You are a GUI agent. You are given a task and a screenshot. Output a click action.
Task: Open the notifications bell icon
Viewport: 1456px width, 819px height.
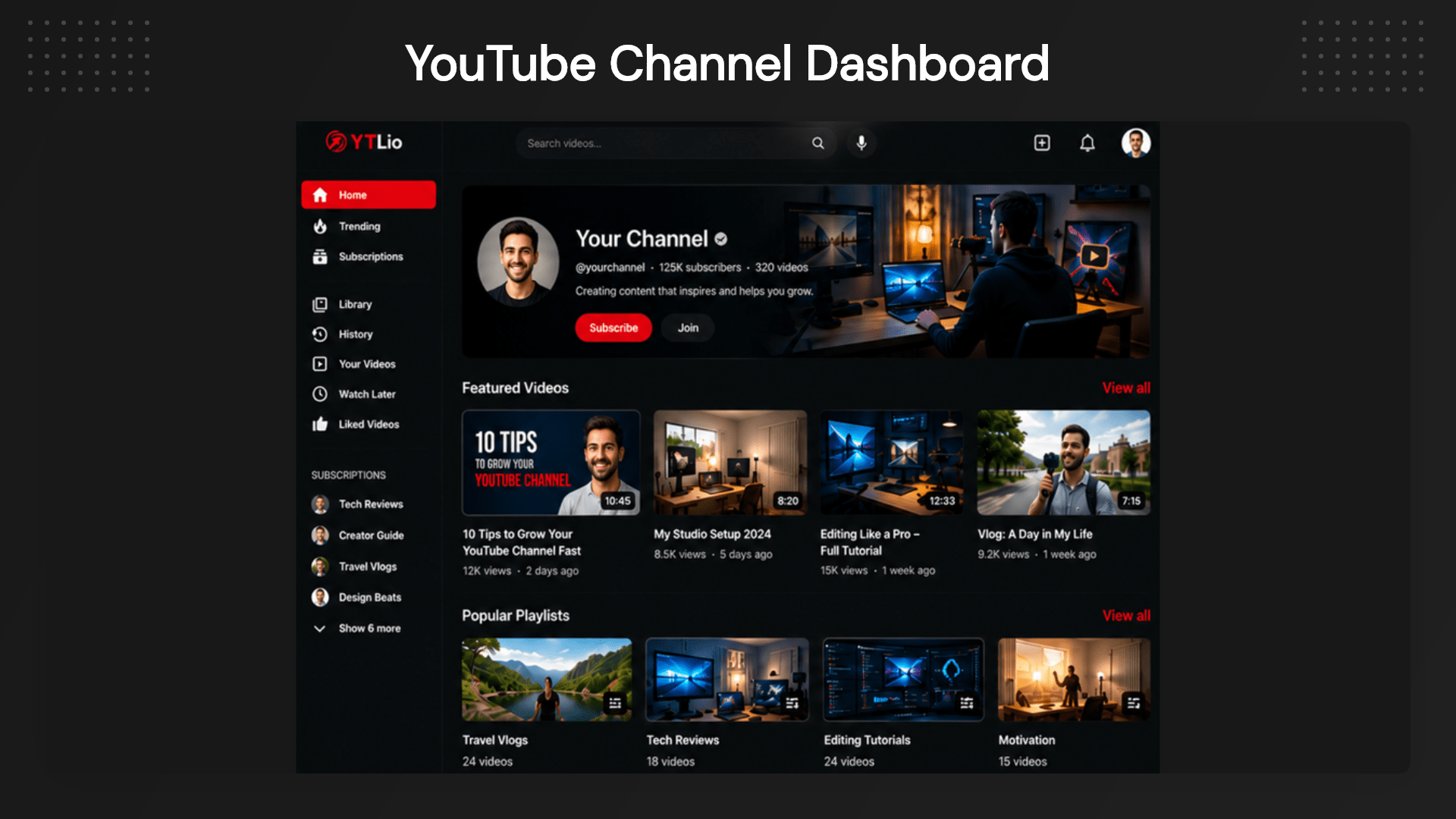pyautogui.click(x=1087, y=143)
